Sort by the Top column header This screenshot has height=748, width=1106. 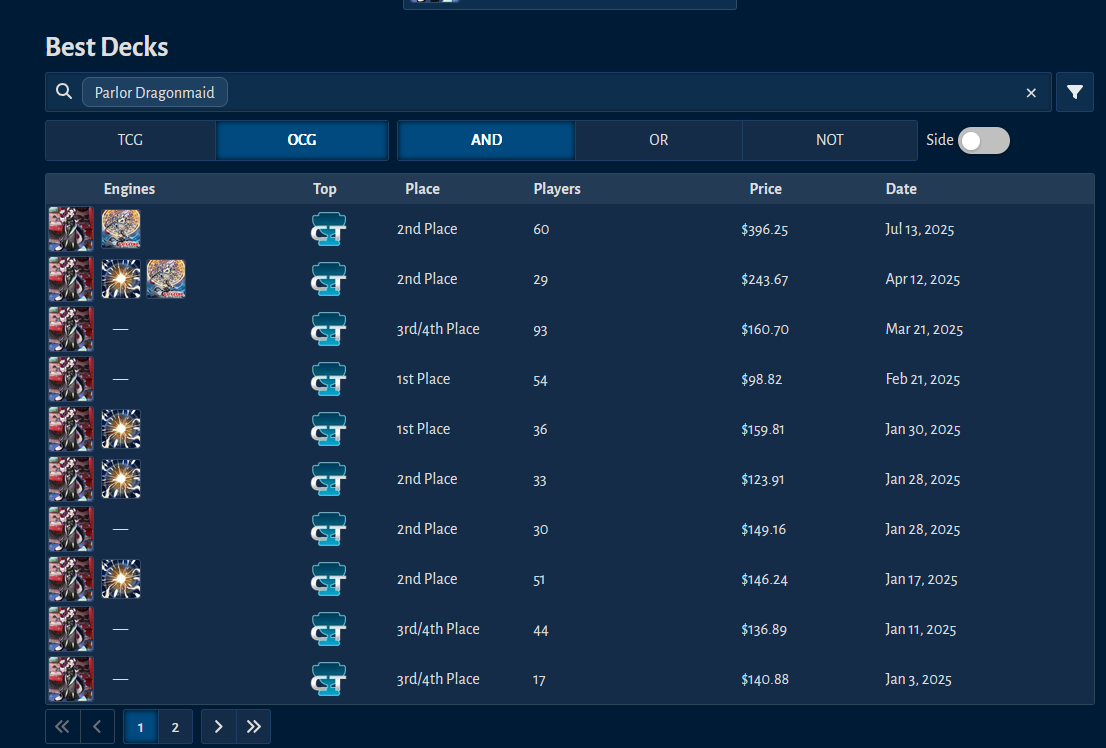click(324, 188)
